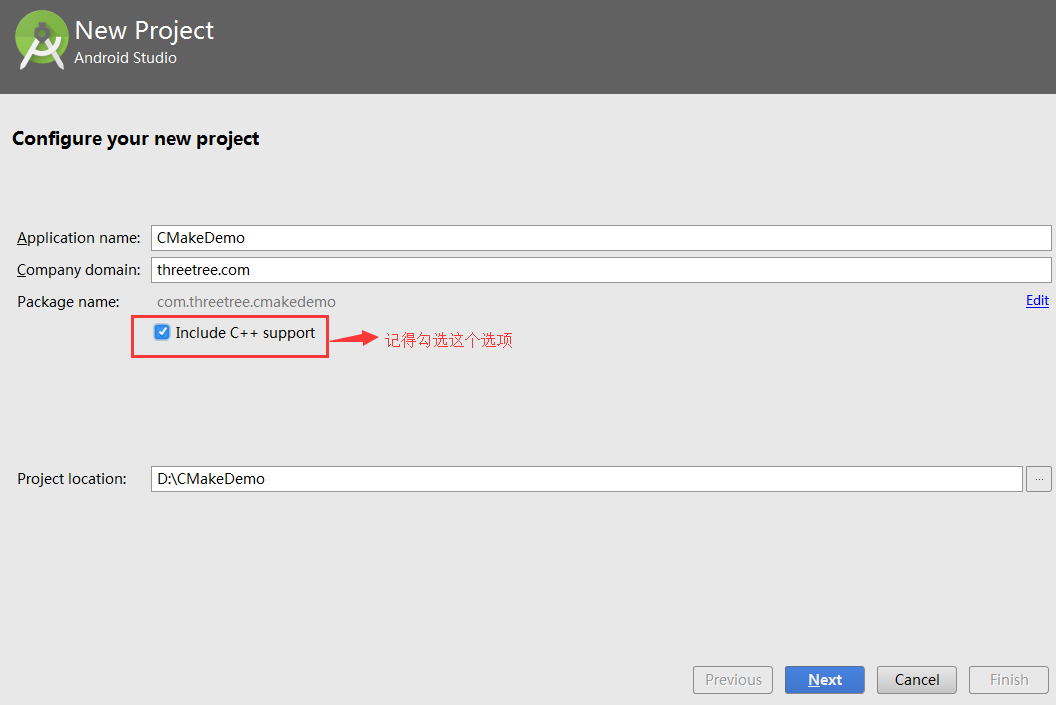Click the Package name label
The width and height of the screenshot is (1056, 705).
[68, 301]
